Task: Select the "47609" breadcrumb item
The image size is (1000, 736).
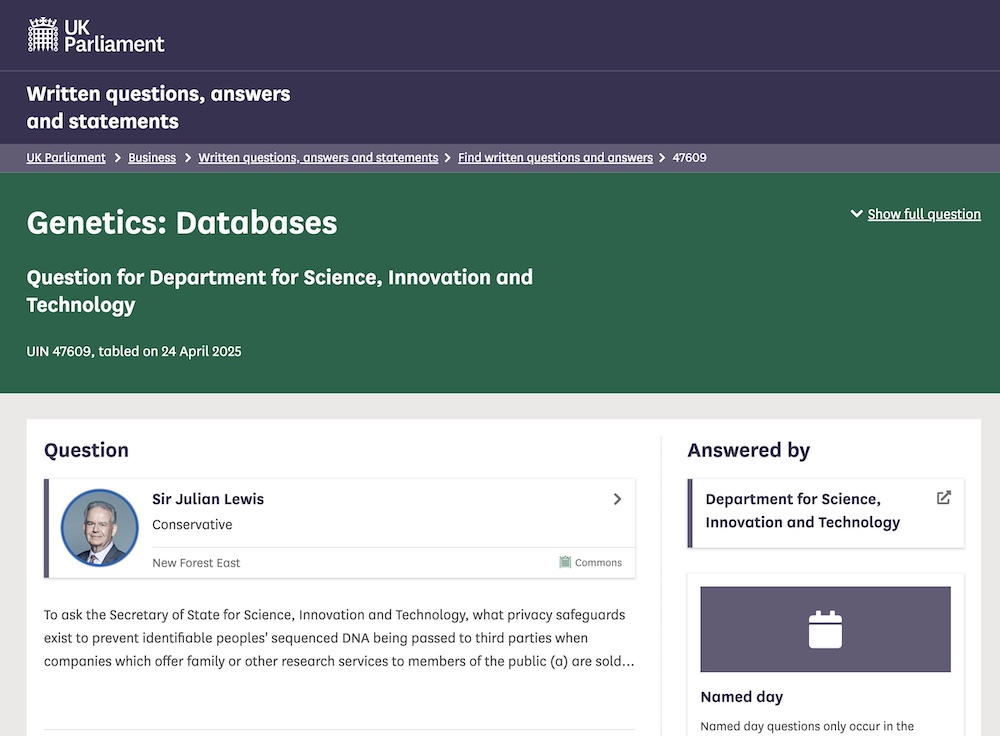Action: [x=689, y=157]
